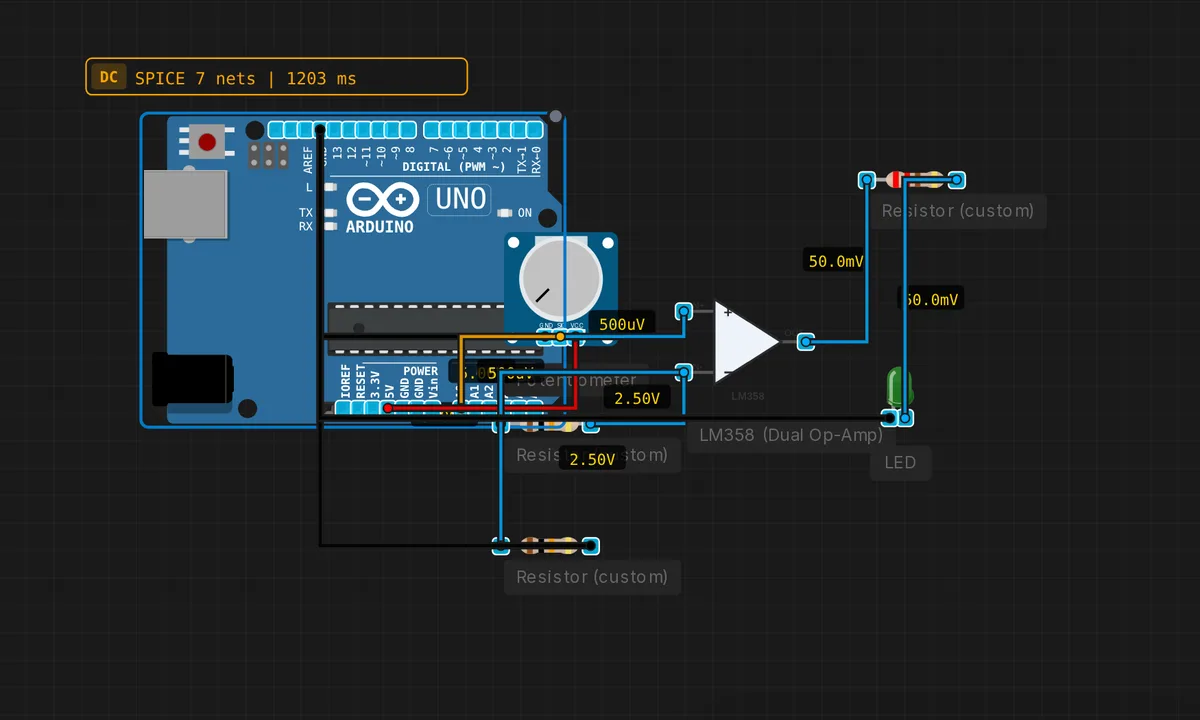The height and width of the screenshot is (720, 1200).
Task: Click the potentiometer VCC pin
Action: [576, 337]
